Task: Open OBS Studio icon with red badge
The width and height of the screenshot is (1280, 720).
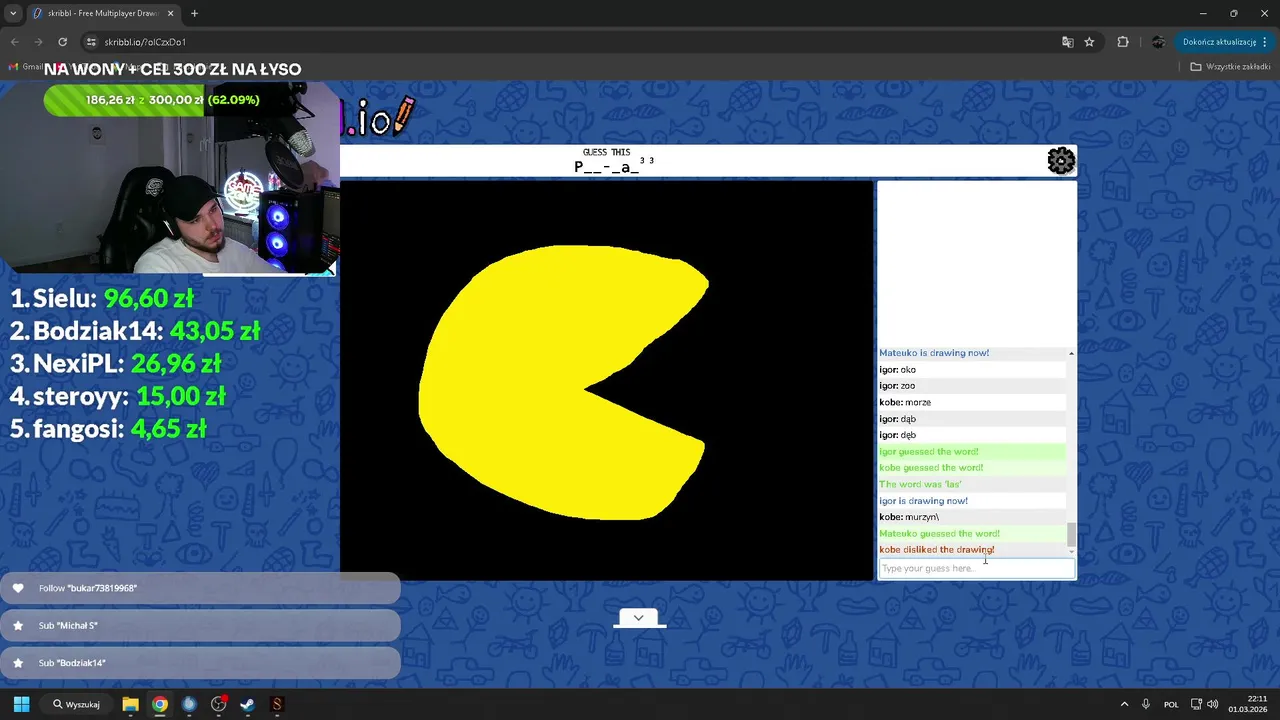Action: tap(219, 704)
